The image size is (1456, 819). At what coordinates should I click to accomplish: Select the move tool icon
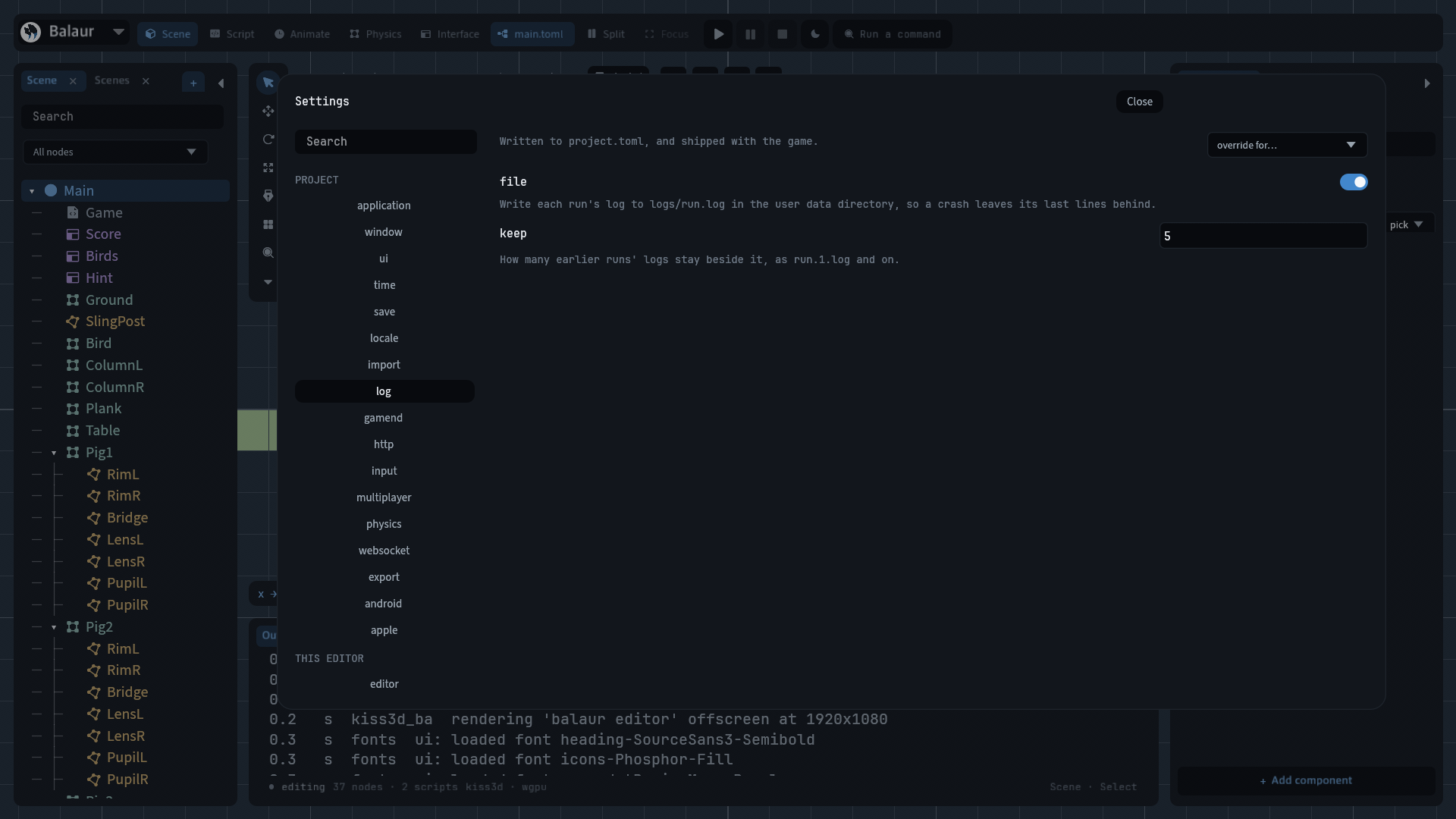coord(268,111)
